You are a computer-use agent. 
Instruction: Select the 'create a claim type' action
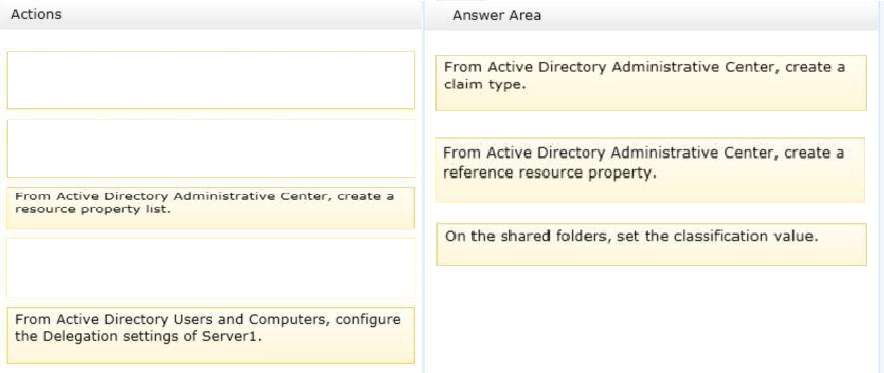(651, 83)
